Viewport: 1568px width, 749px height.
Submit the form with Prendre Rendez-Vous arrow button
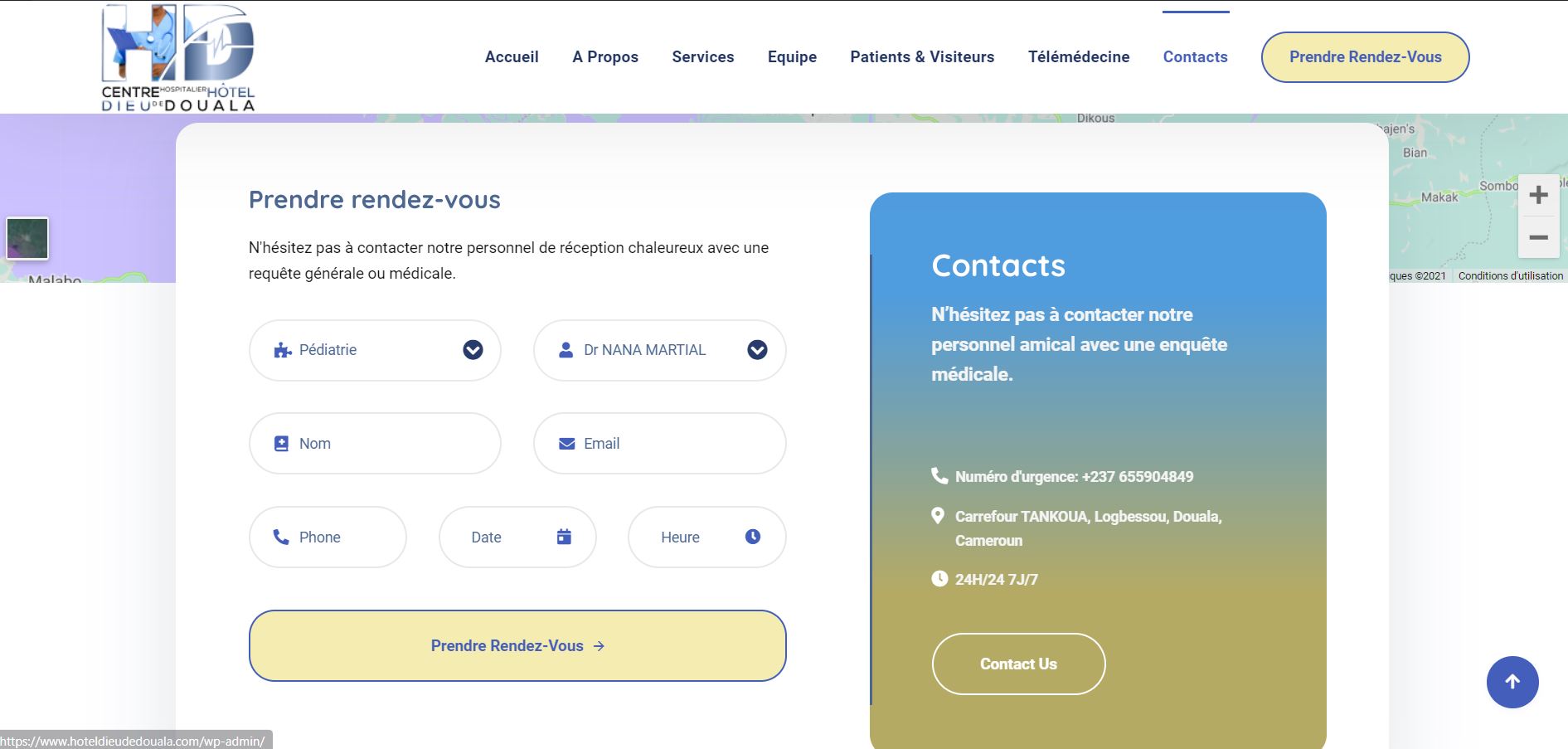(517, 645)
